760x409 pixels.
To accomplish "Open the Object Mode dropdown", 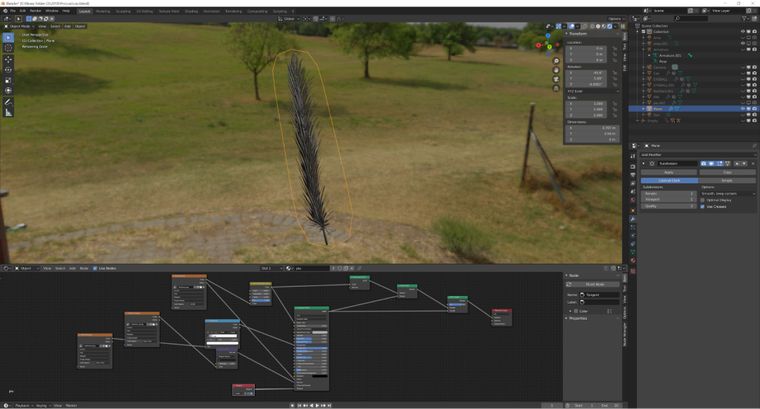I will coord(19,26).
